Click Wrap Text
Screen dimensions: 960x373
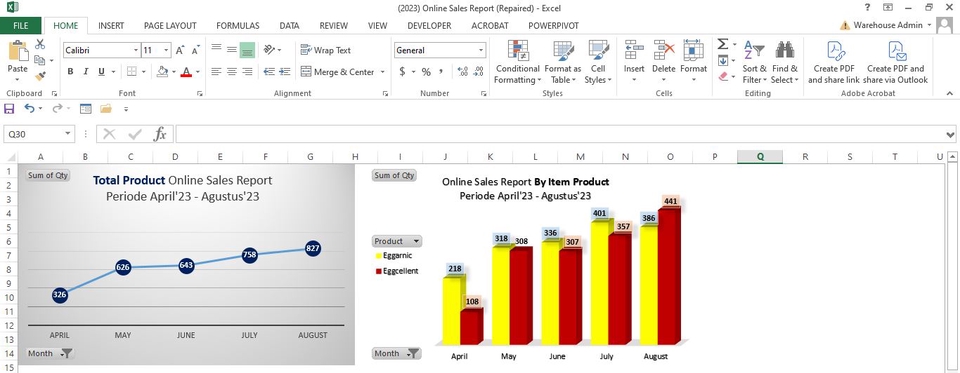pyautogui.click(x=326, y=50)
